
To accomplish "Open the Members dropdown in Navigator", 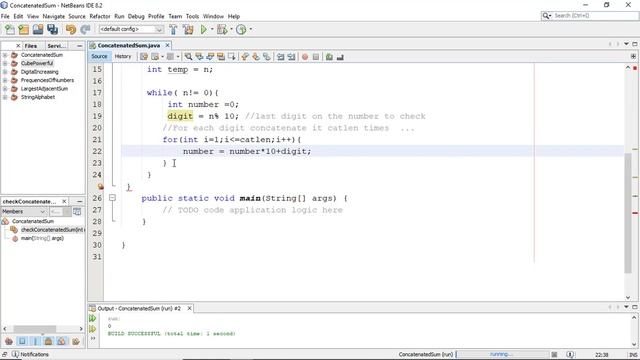I will pos(24,211).
